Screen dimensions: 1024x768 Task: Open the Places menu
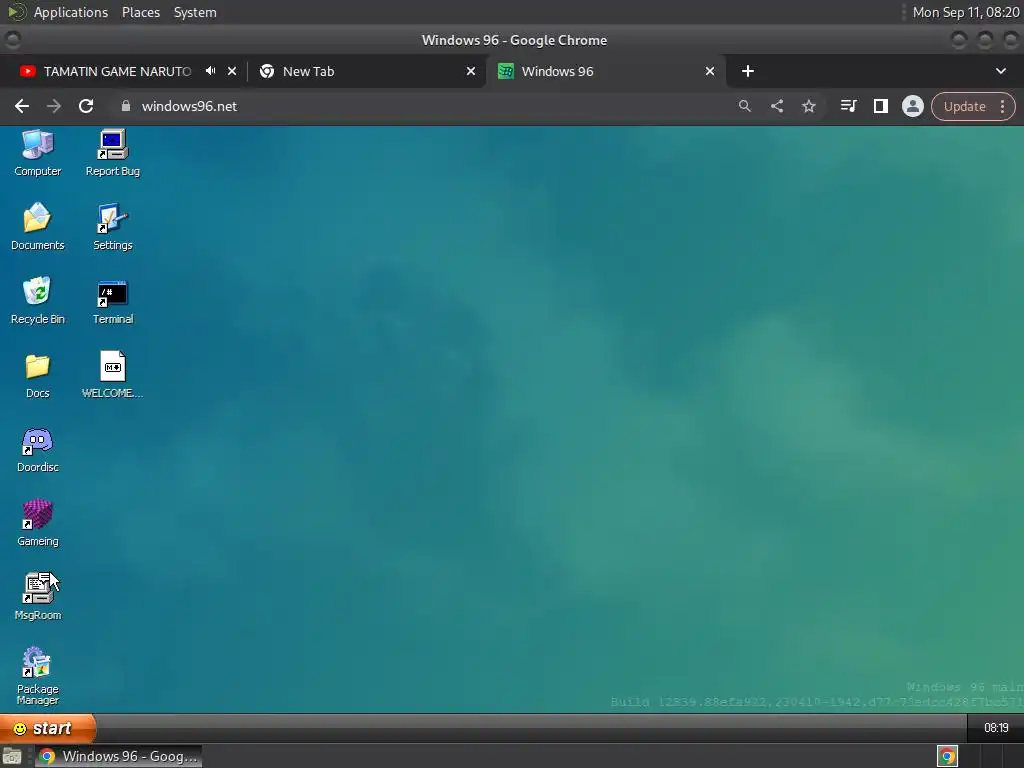141,12
